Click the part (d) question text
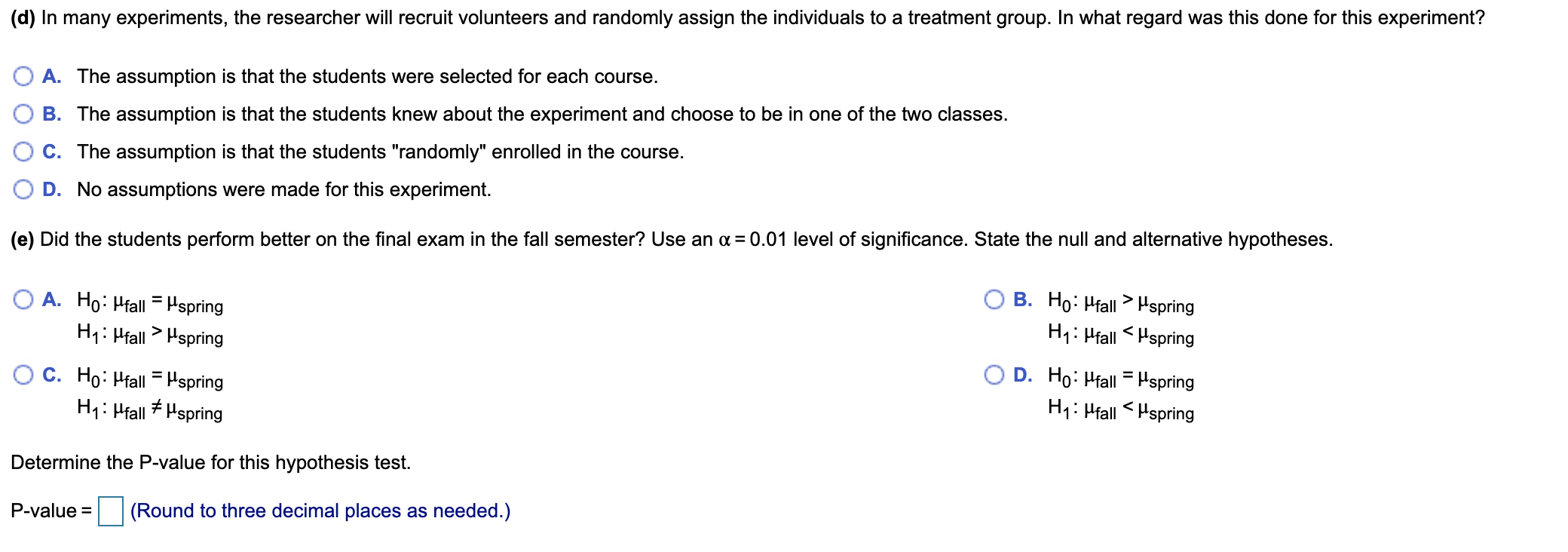 748,17
